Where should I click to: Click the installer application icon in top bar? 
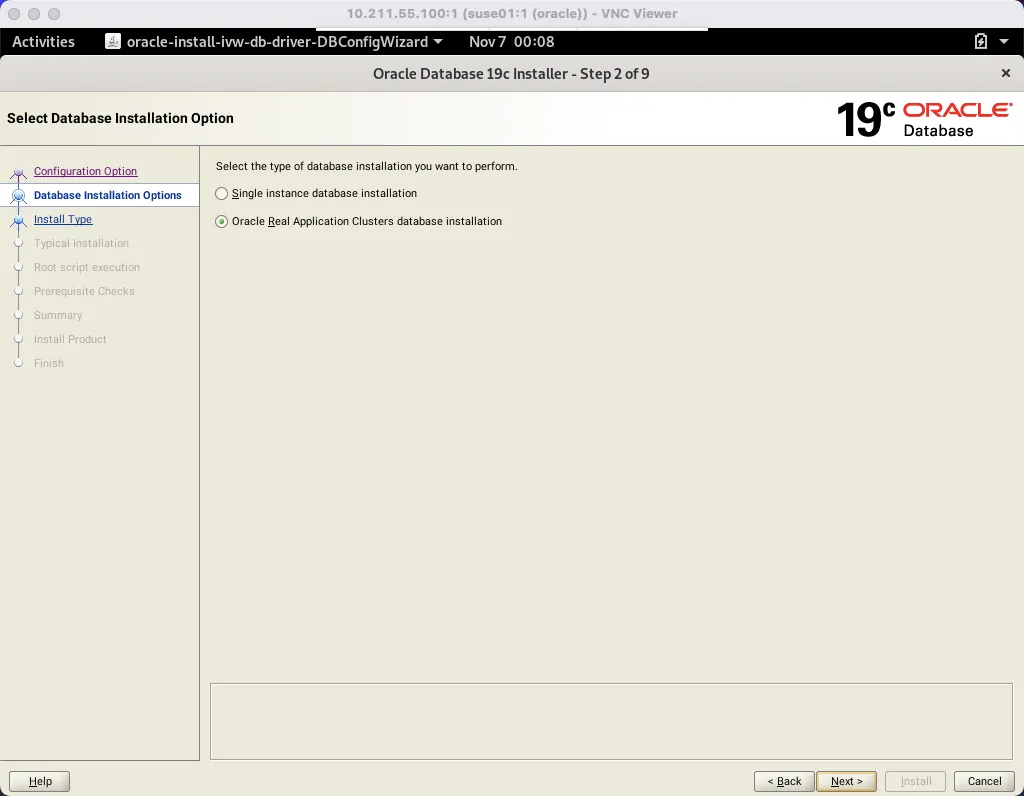[x=110, y=42]
